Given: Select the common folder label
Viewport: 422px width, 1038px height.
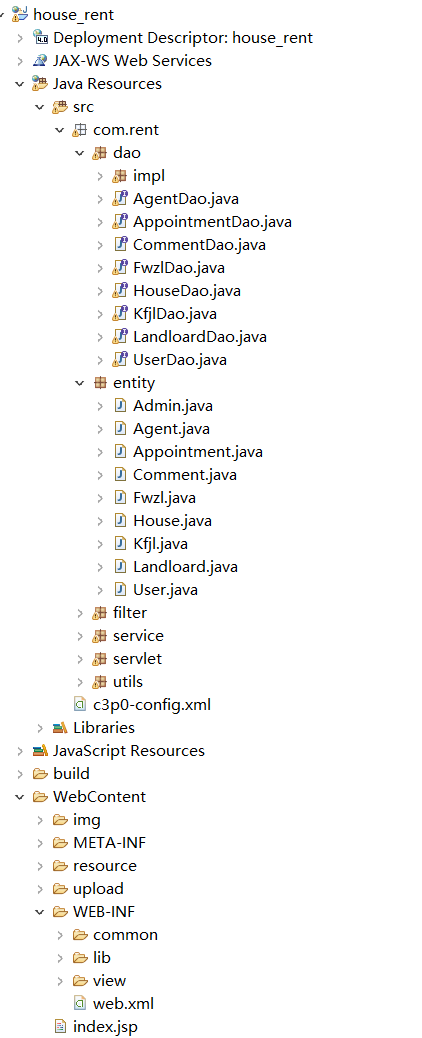Looking at the screenshot, I should tap(125, 935).
